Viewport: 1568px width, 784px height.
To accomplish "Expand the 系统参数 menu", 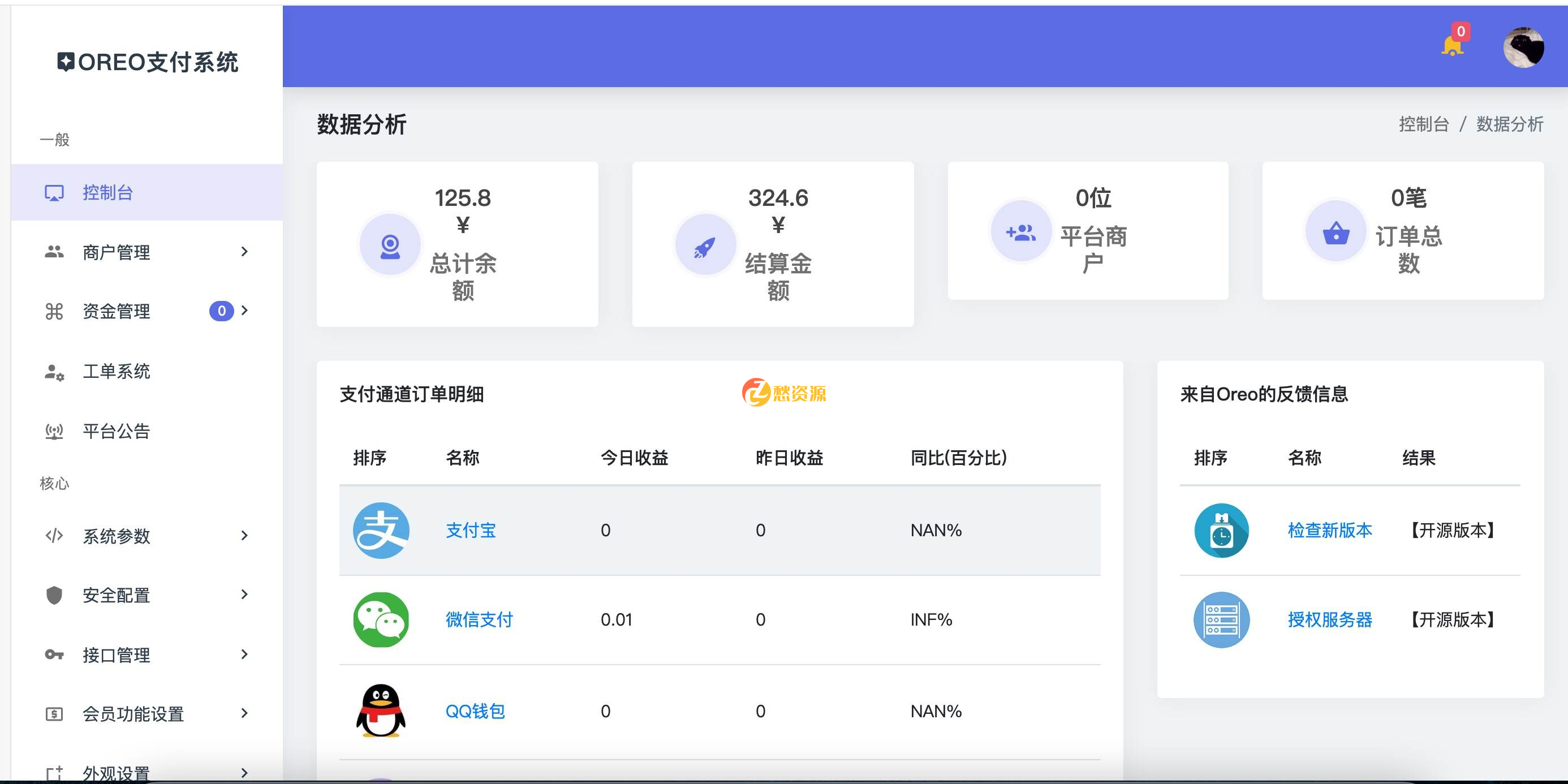I will coord(117,536).
